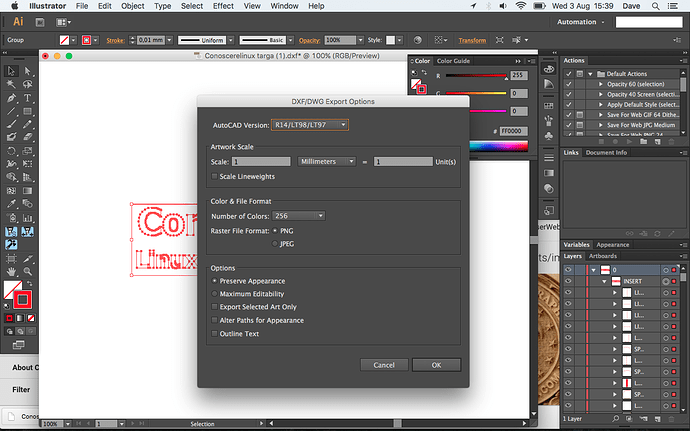Image resolution: width=690 pixels, height=431 pixels.
Task: Check Alter Paths for Appearance
Action: (x=214, y=320)
